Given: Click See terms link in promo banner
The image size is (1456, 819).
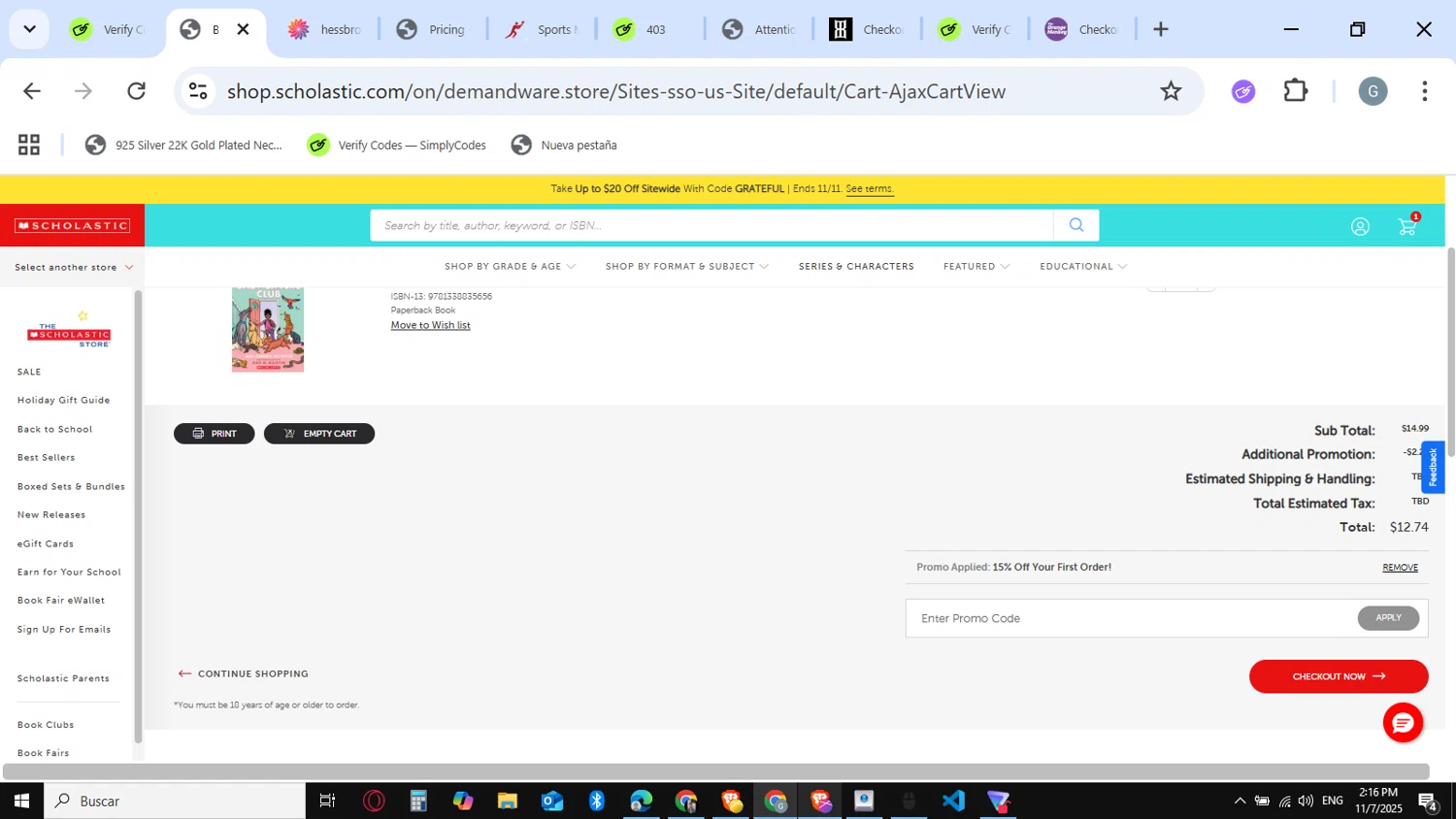Looking at the screenshot, I should (869, 189).
